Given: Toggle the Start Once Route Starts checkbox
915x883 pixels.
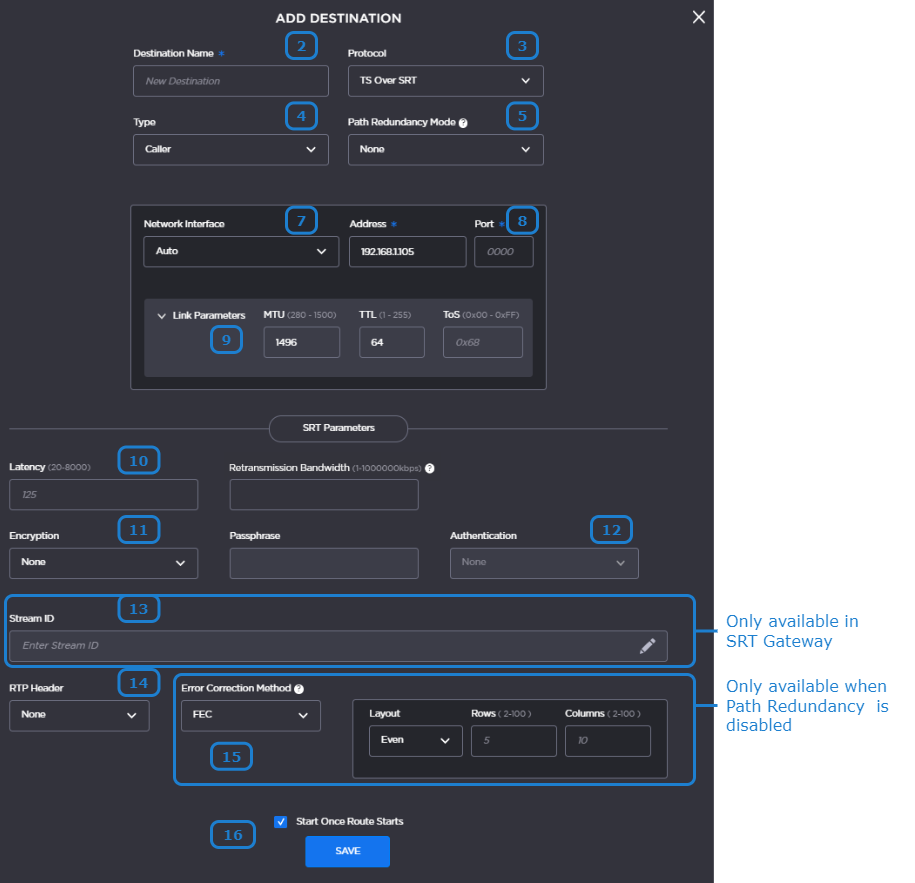Looking at the screenshot, I should pyautogui.click(x=281, y=822).
